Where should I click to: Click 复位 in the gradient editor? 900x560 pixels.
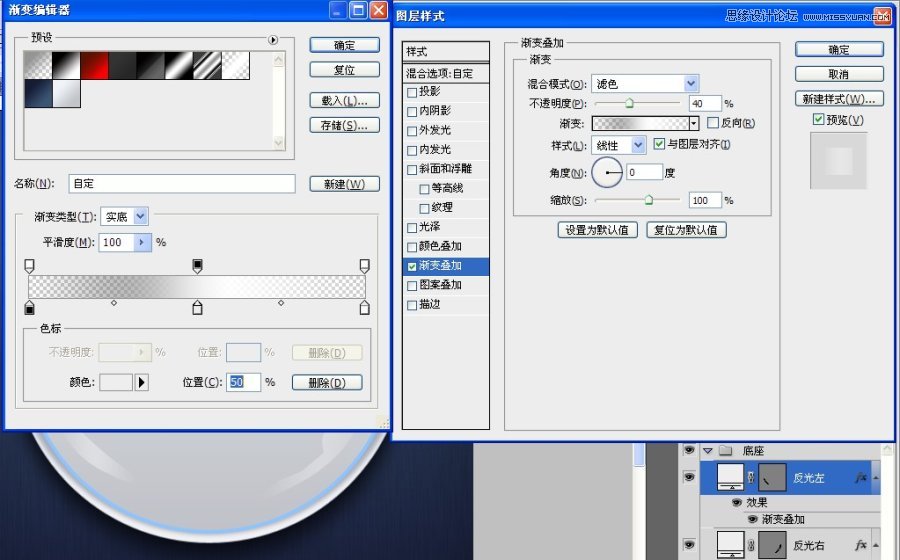pyautogui.click(x=344, y=69)
